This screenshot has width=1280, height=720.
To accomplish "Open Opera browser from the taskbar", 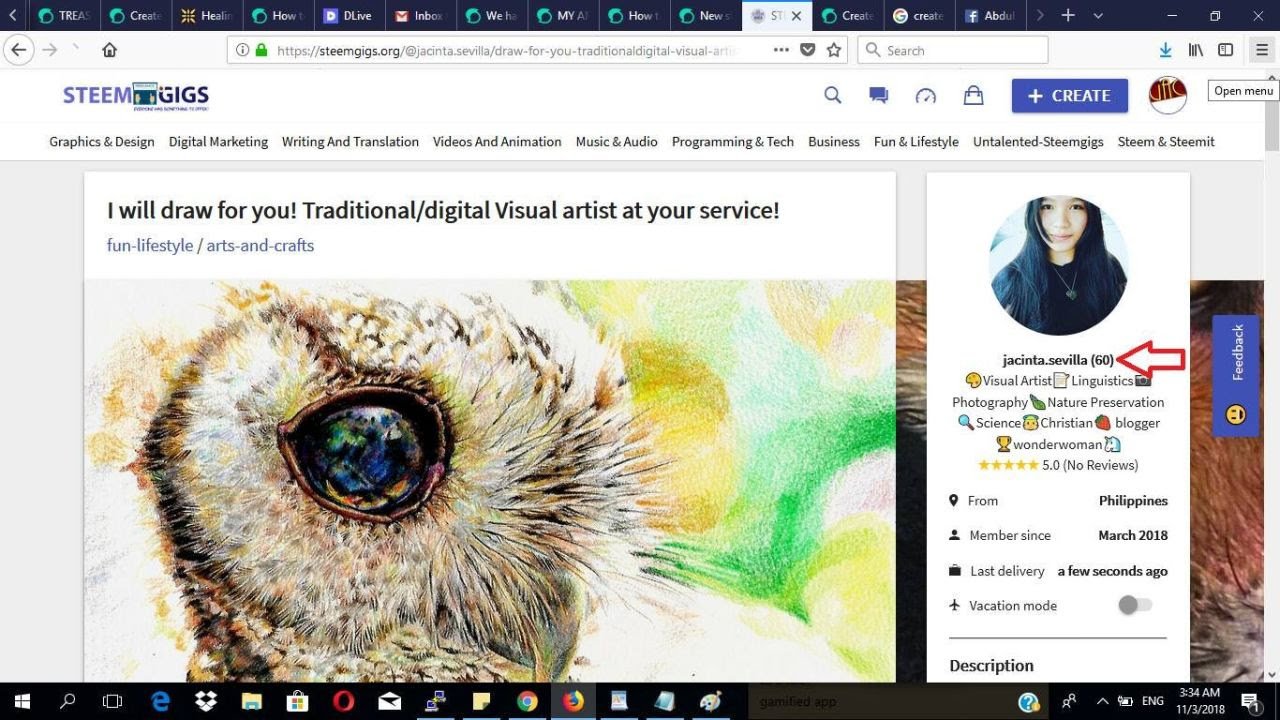I will click(343, 701).
